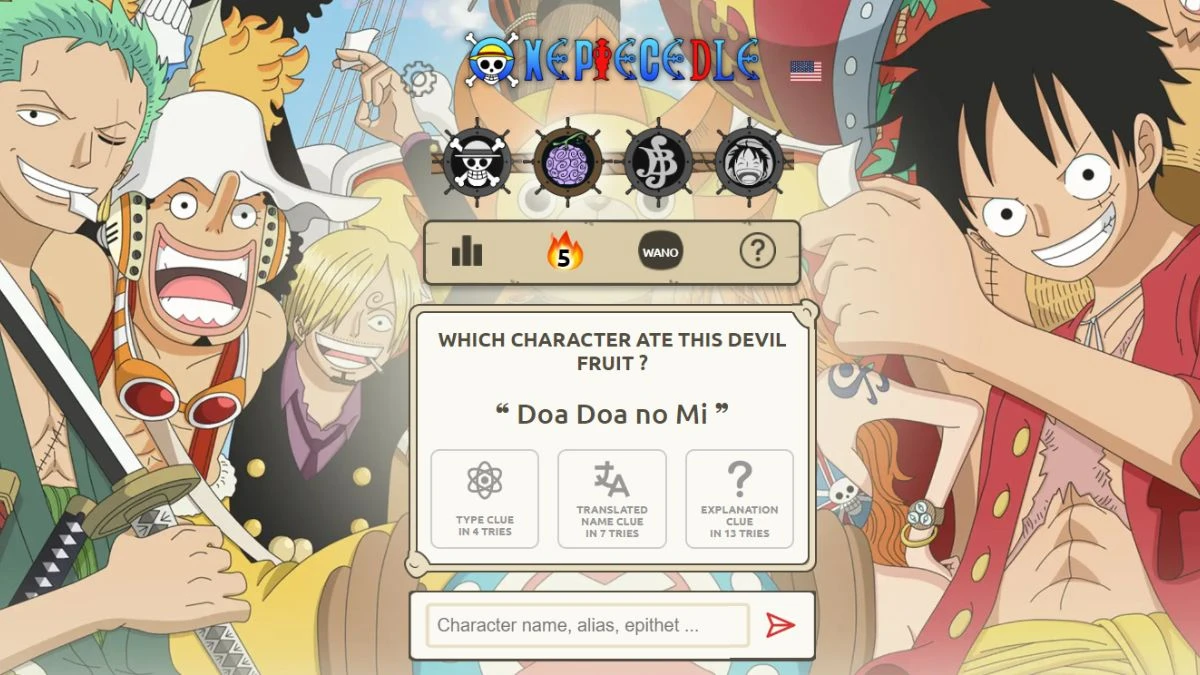Viewport: 1200px width, 675px height.
Task: Open the bar chart statistics icon
Action: coord(467,252)
